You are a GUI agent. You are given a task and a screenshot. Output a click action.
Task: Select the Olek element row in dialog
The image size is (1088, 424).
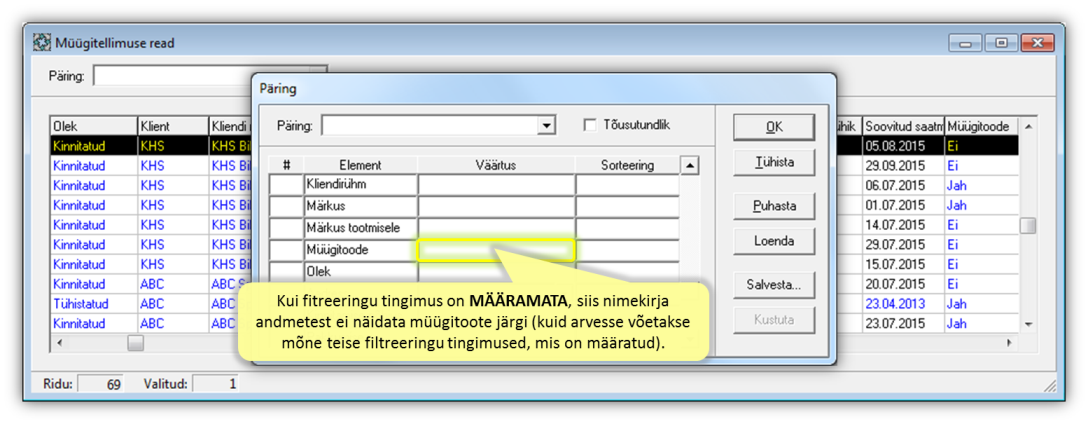click(x=361, y=272)
